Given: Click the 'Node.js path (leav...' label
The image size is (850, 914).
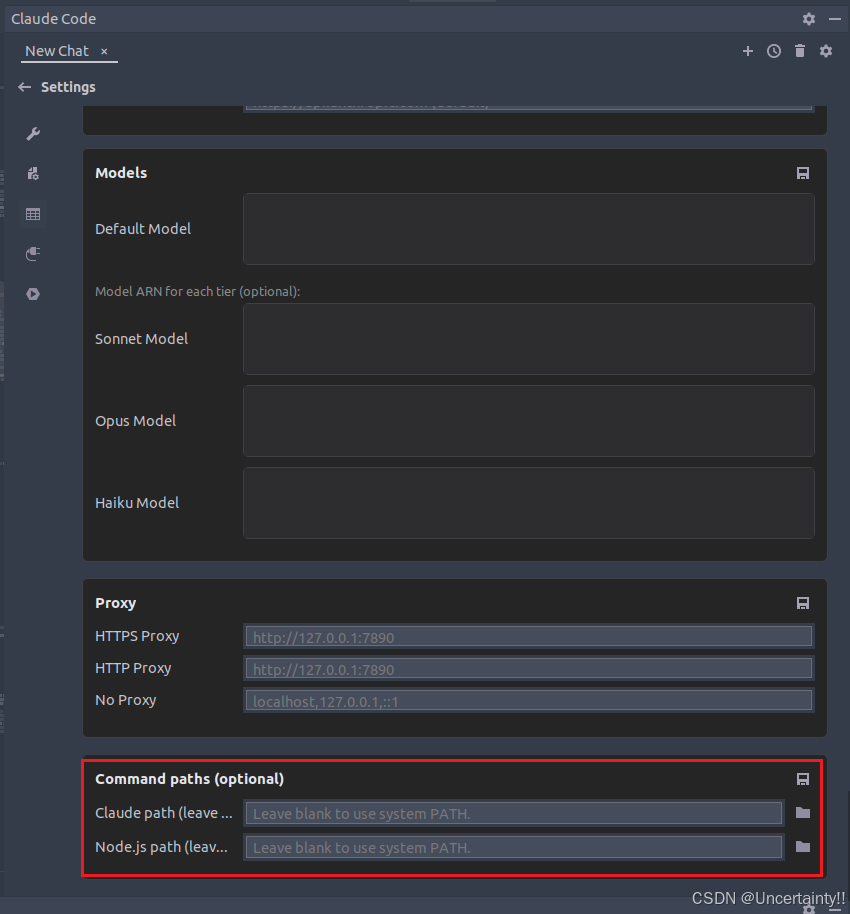Looking at the screenshot, I should 161,846.
